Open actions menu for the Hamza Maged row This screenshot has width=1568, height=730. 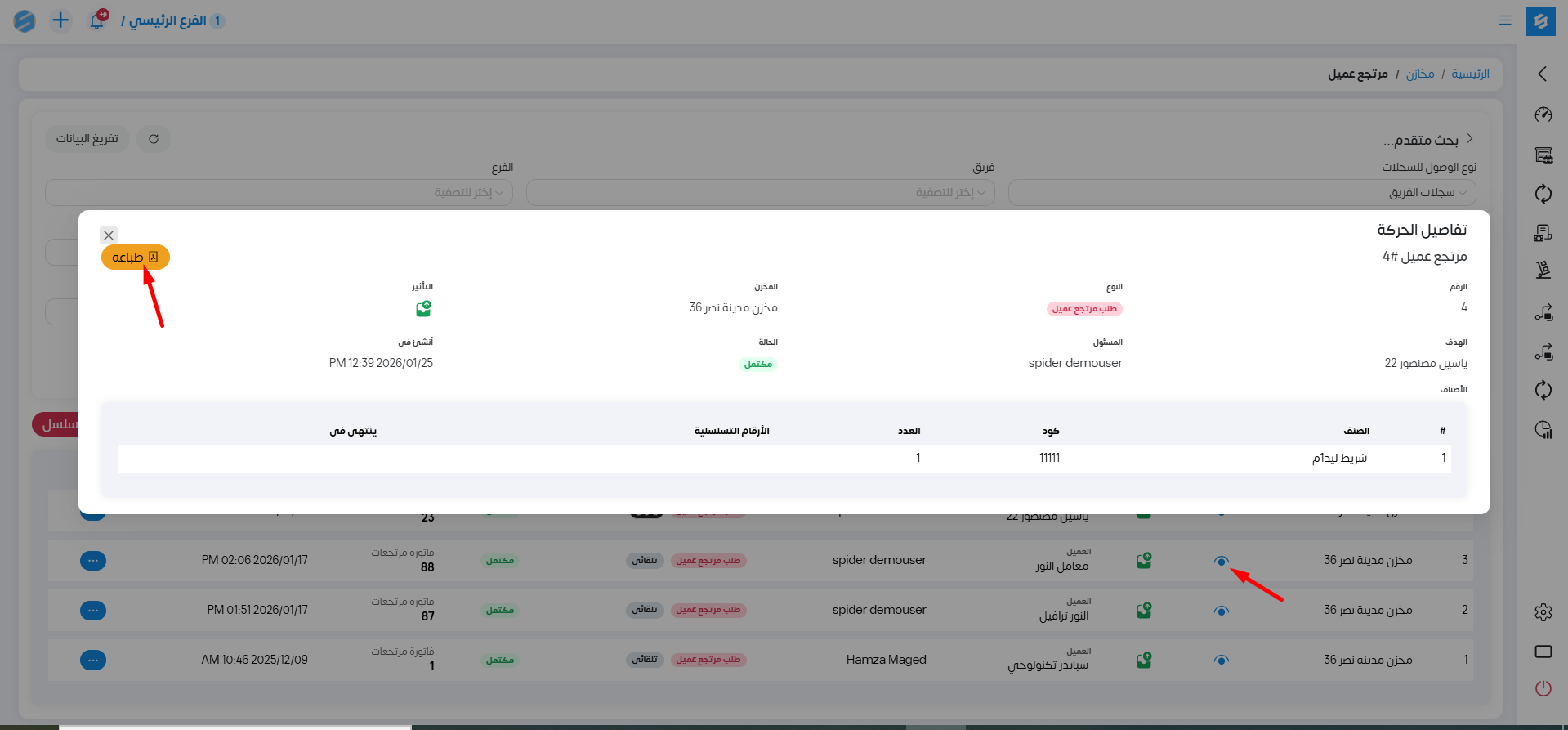pyautogui.click(x=93, y=661)
